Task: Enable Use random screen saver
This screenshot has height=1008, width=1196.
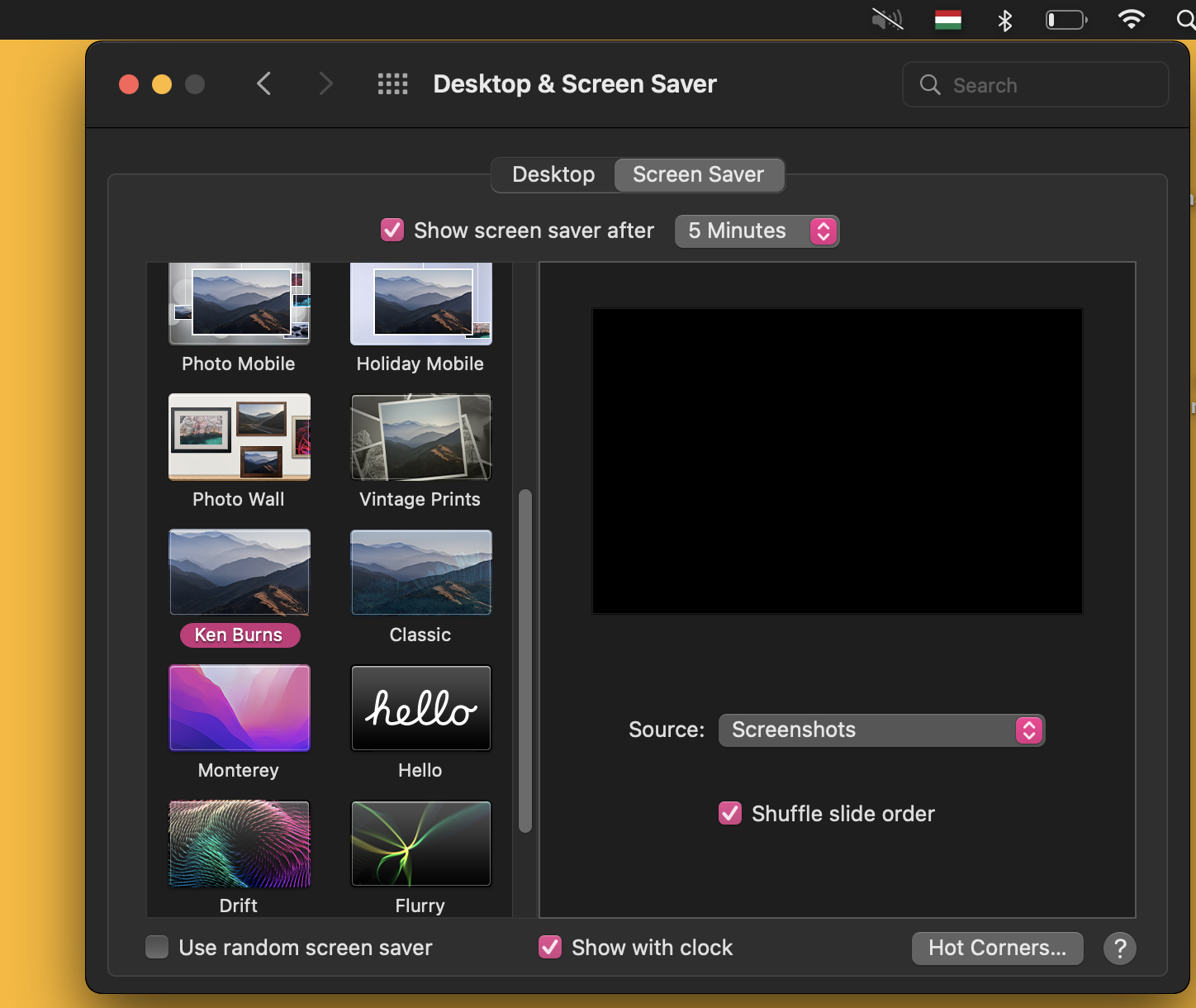Action: click(x=157, y=947)
